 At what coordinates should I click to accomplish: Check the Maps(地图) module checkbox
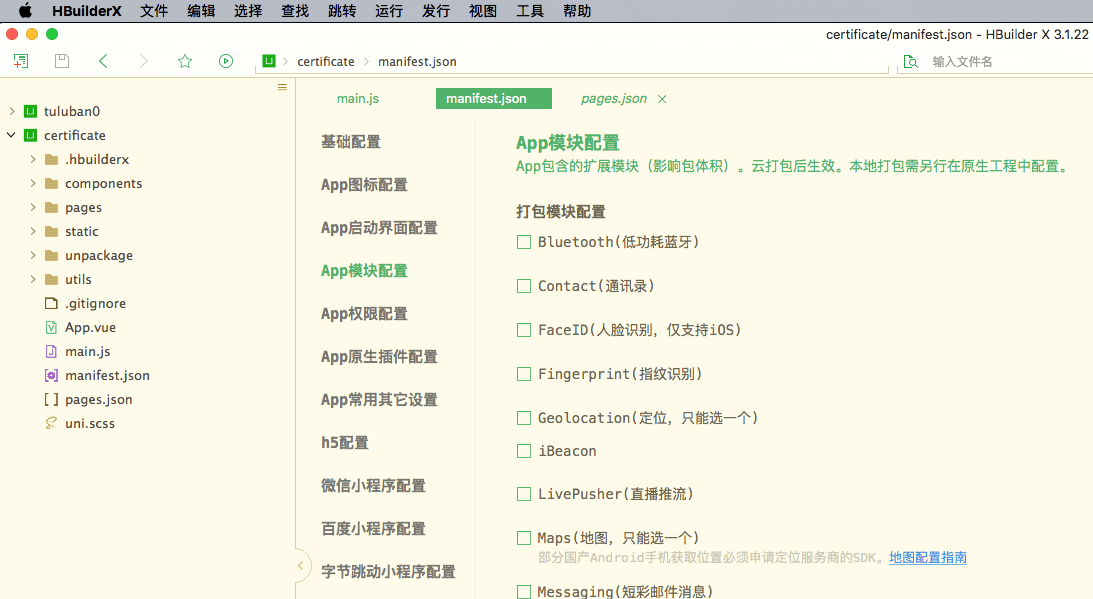pos(523,538)
